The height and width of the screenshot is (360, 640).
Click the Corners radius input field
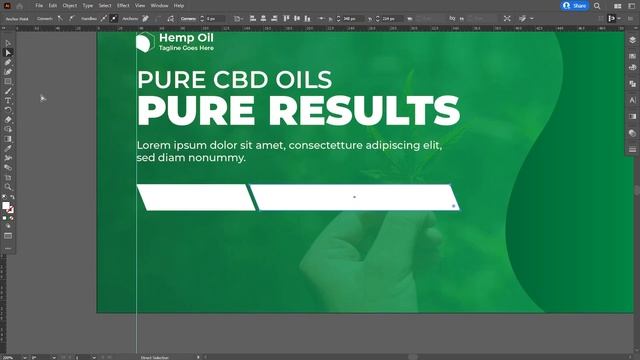pyautogui.click(x=216, y=18)
